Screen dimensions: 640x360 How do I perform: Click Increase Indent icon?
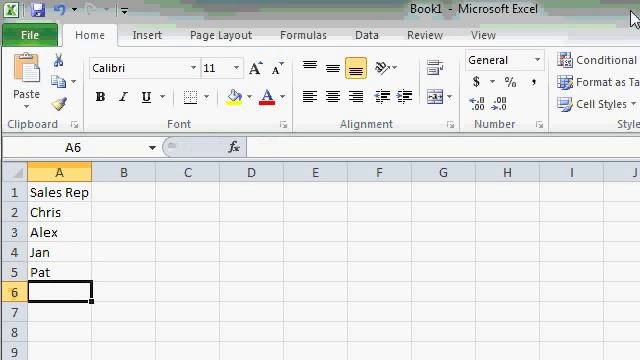404,97
